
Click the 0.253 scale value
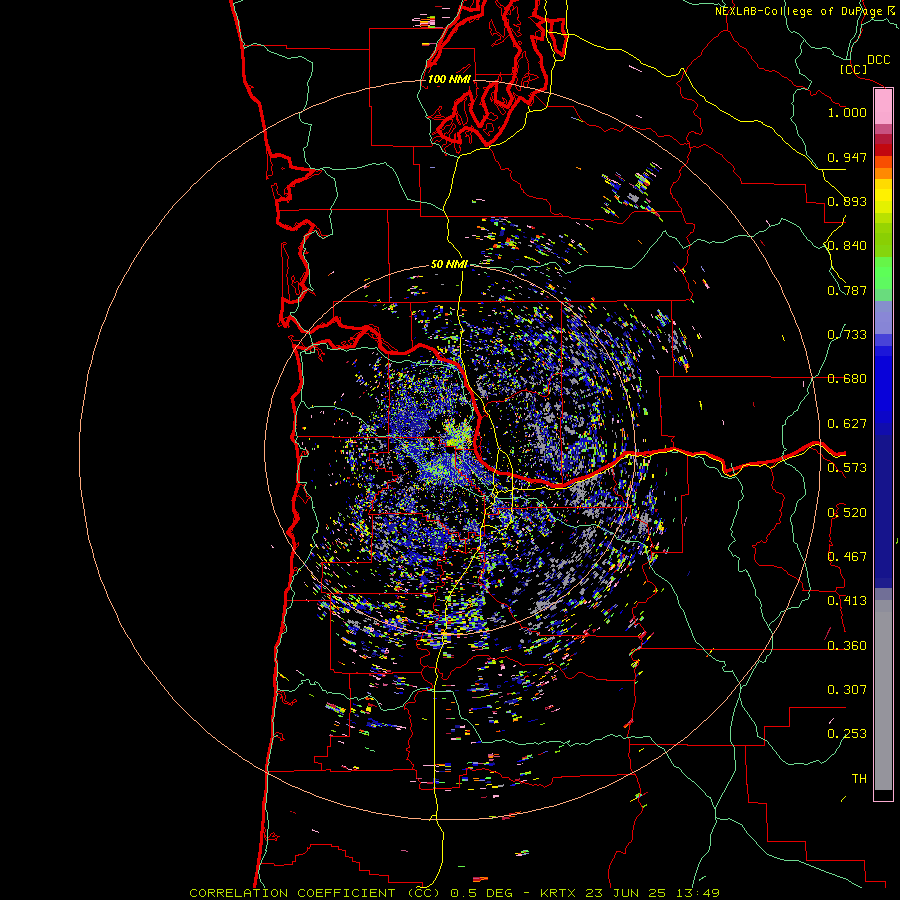847,734
